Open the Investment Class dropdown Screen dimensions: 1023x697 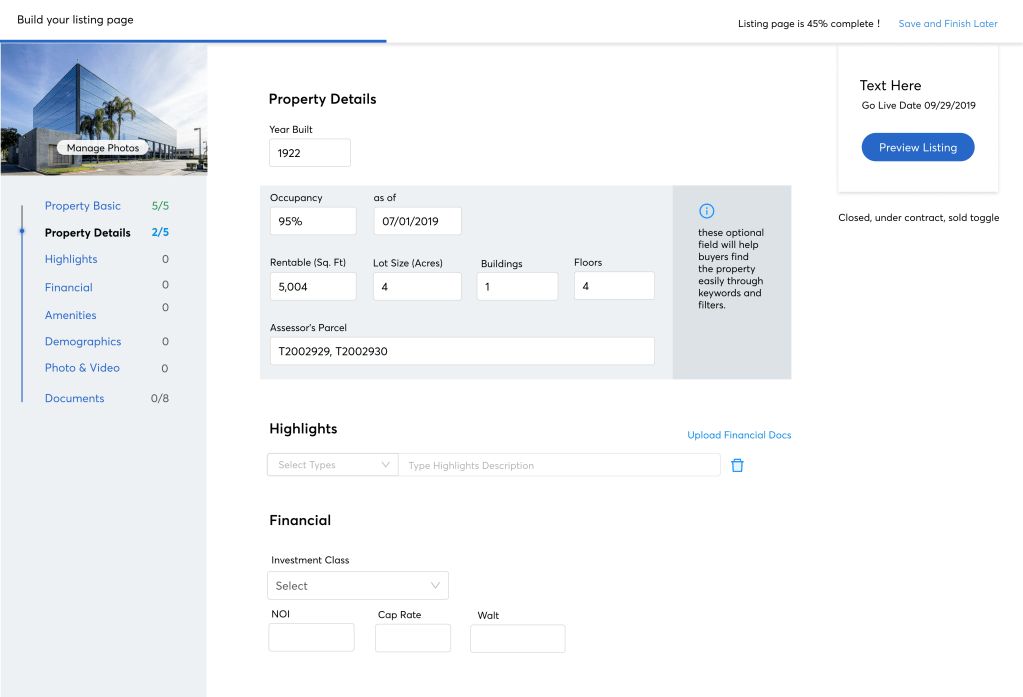point(358,586)
